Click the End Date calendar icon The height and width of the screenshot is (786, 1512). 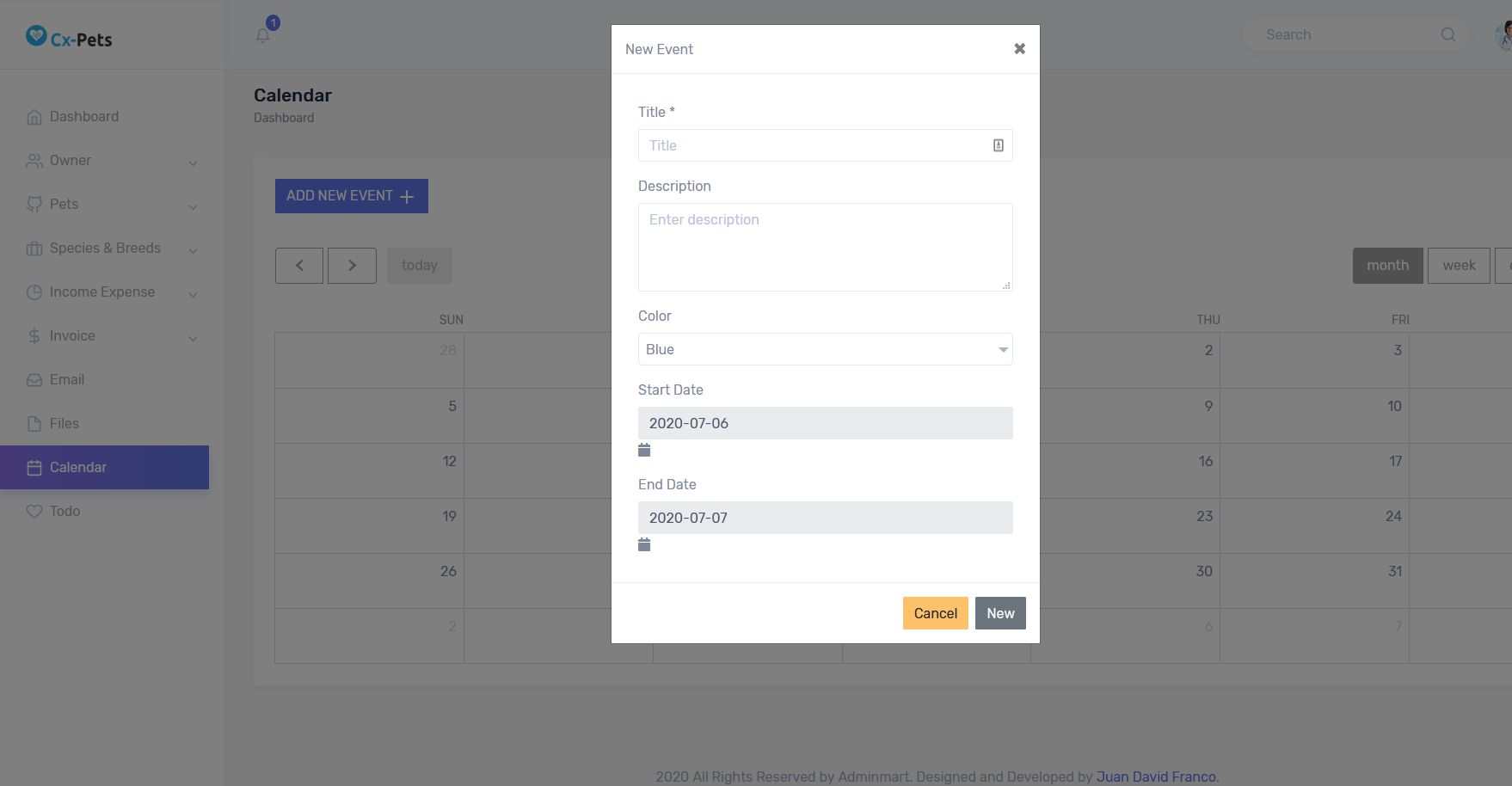click(644, 544)
